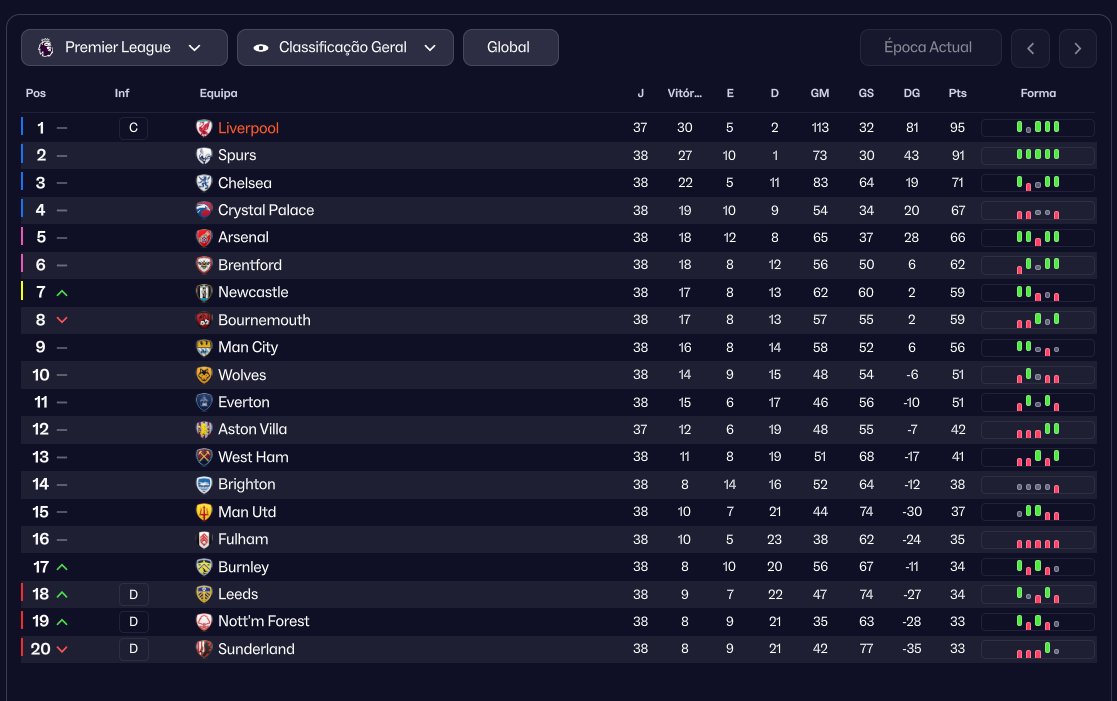1117x701 pixels.
Task: Go to the previous season arrow
Action: pos(1030,48)
